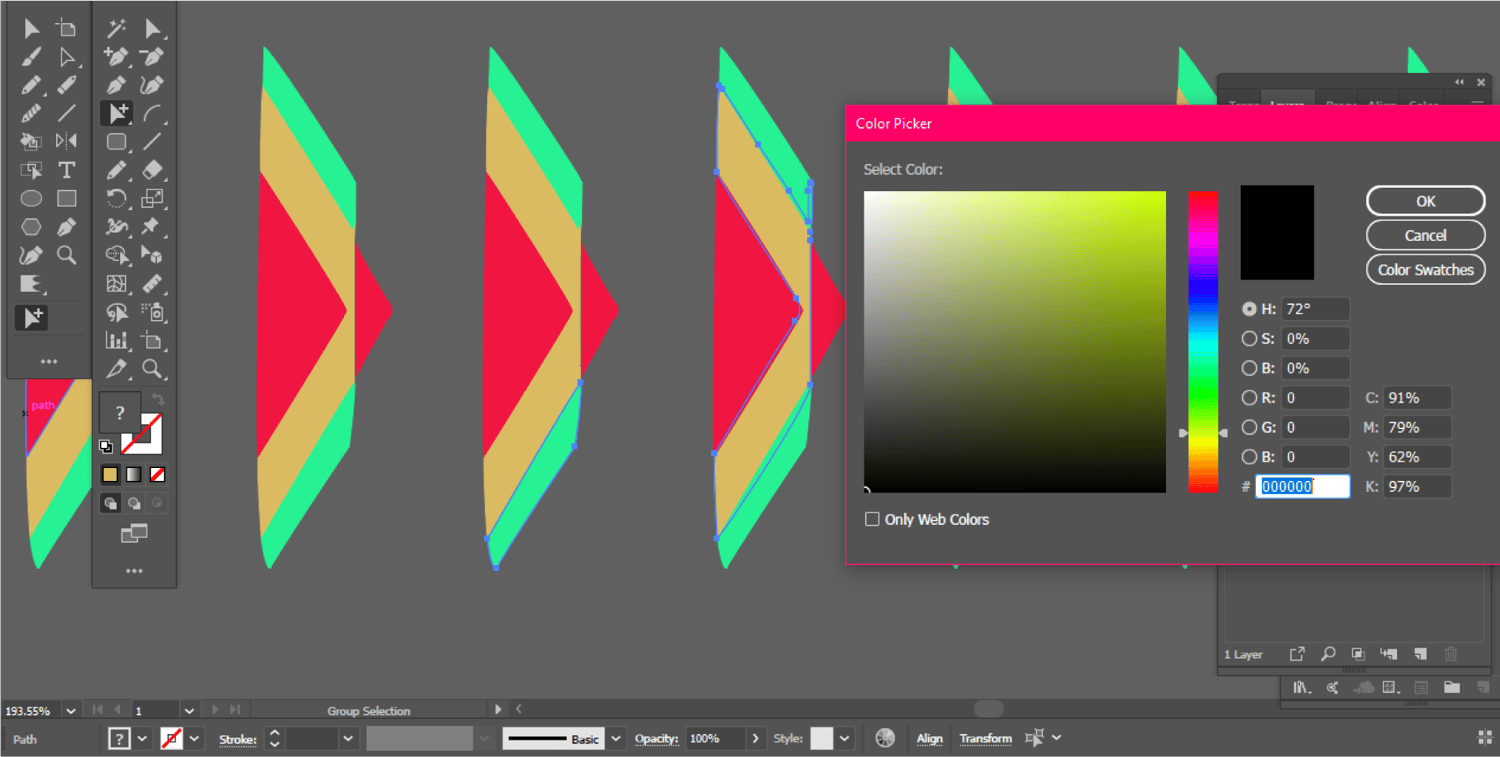The width and height of the screenshot is (1500, 757).
Task: Click the Make Clipping Mask icon
Action: coord(1358,654)
